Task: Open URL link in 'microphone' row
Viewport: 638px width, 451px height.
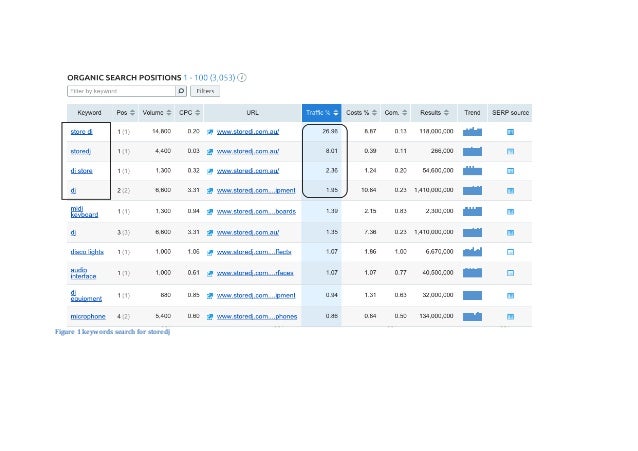Action: [256, 317]
